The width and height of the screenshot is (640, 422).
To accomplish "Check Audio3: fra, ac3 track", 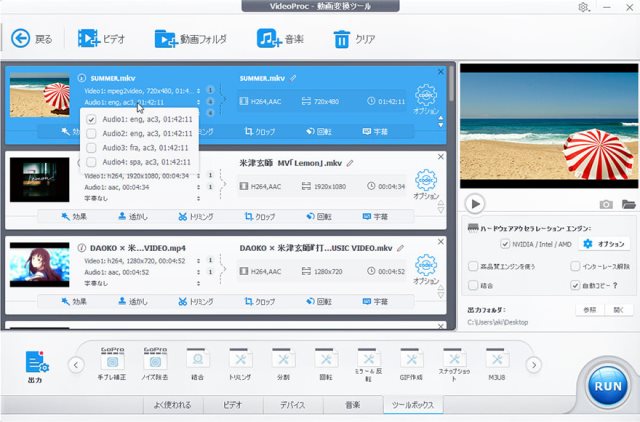I will (x=91, y=148).
